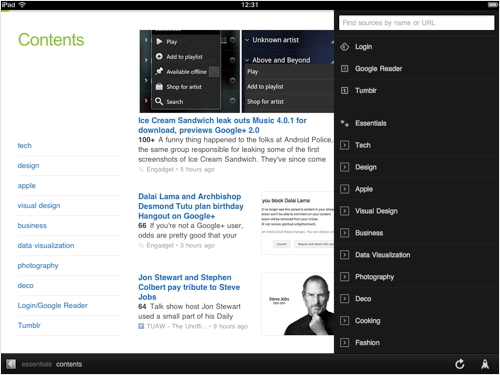
Task: Click the Essentials stars icon
Action: click(345, 123)
